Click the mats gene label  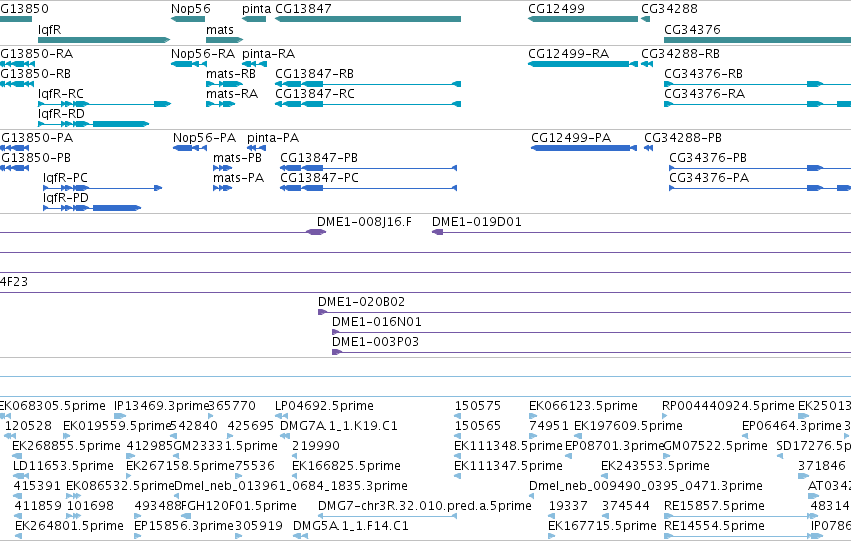pyautogui.click(x=220, y=29)
